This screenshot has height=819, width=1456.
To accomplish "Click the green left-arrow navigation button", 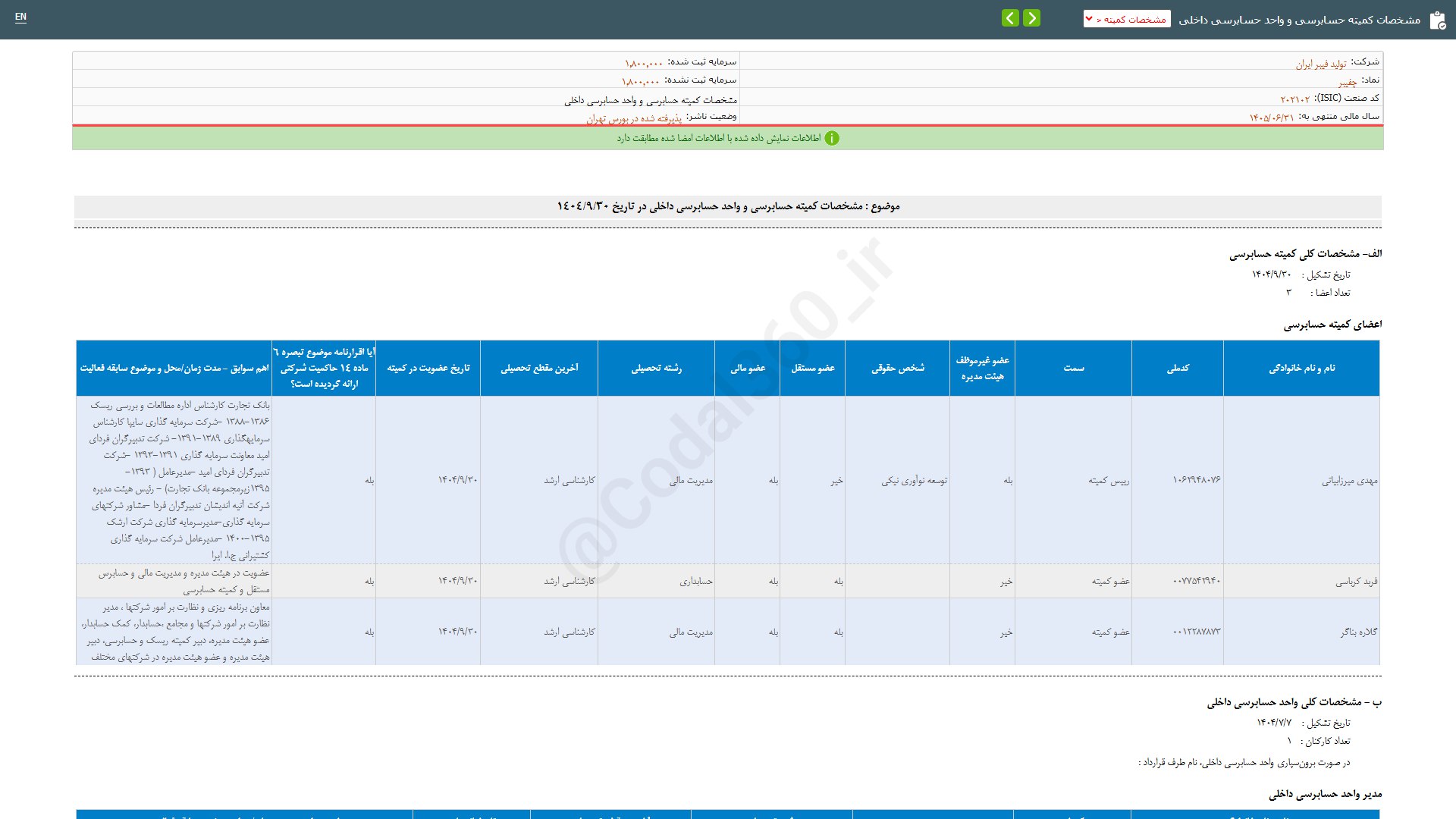I will (1010, 18).
